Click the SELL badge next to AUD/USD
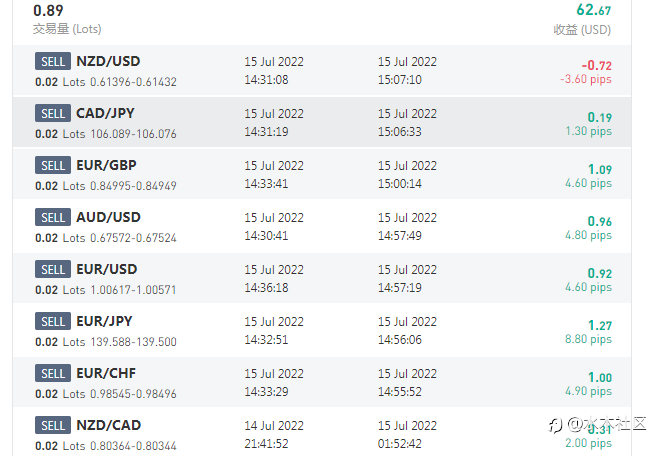This screenshot has width=655, height=456. tap(52, 217)
